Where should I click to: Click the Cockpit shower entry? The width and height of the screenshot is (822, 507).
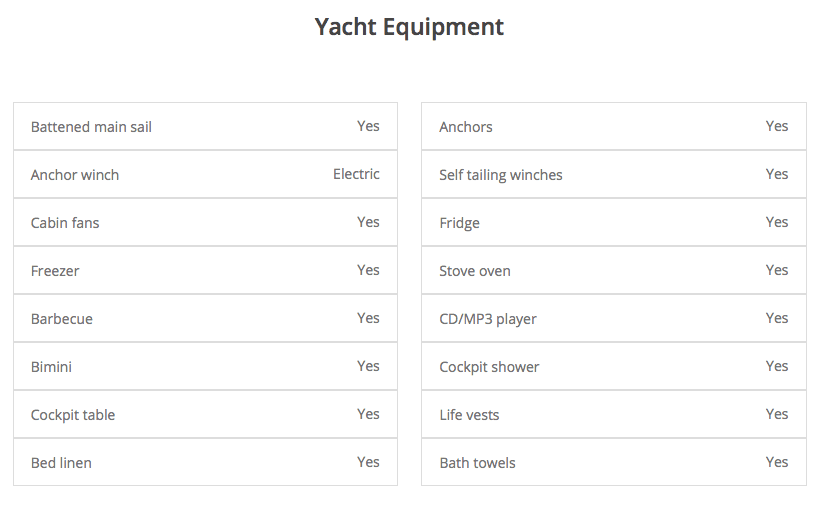point(489,367)
